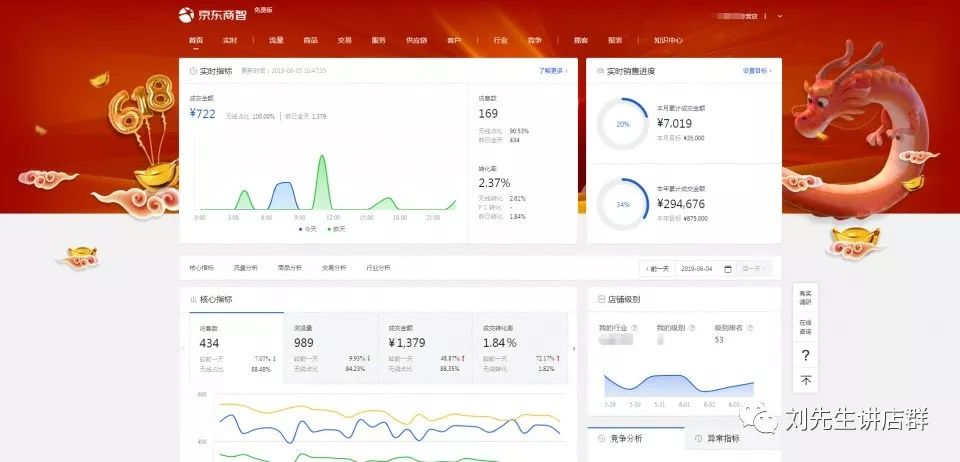Viewport: 960px width, 462px height.
Task: Click the icon beside 实时销售进度
Action: pos(600,71)
